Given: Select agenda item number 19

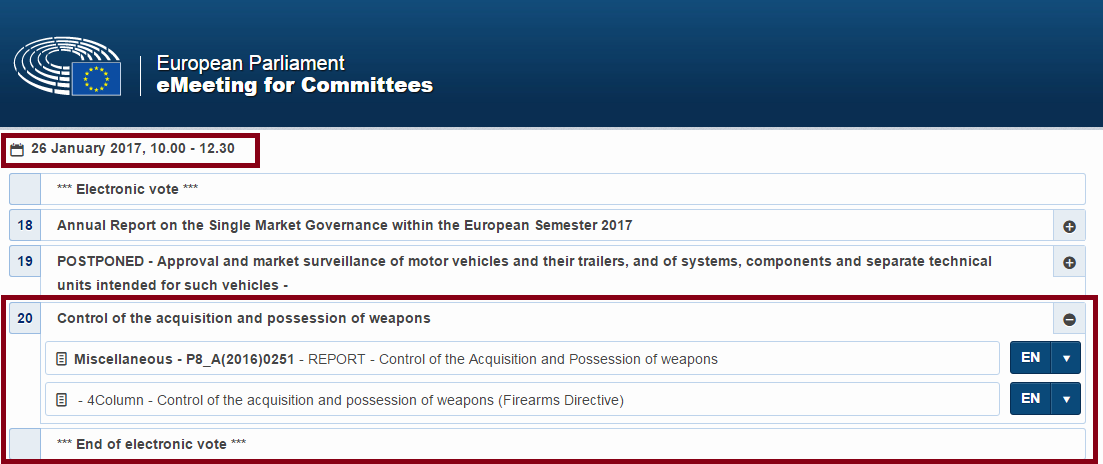Looking at the screenshot, I should [x=25, y=262].
